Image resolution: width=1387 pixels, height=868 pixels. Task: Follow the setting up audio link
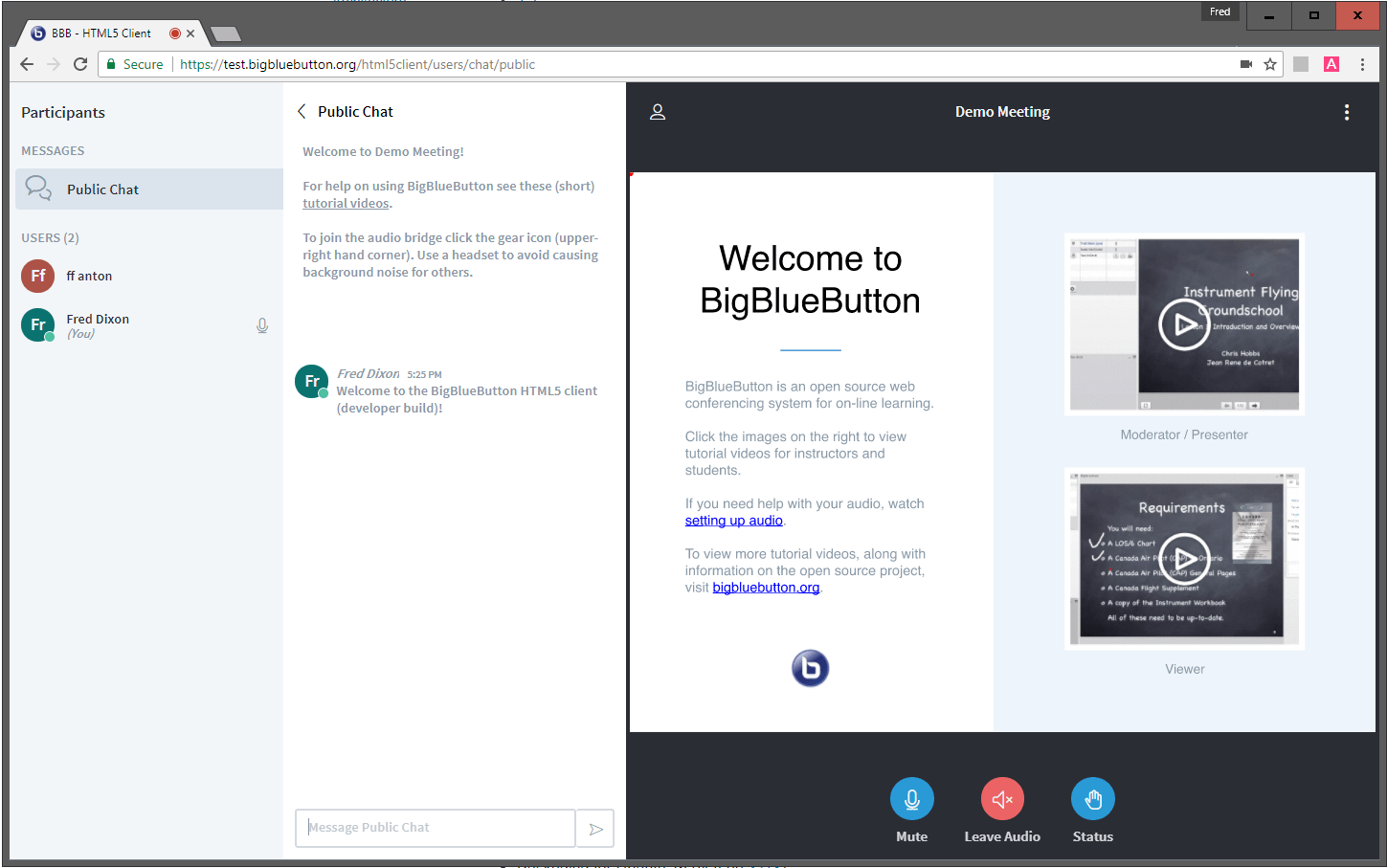point(733,520)
